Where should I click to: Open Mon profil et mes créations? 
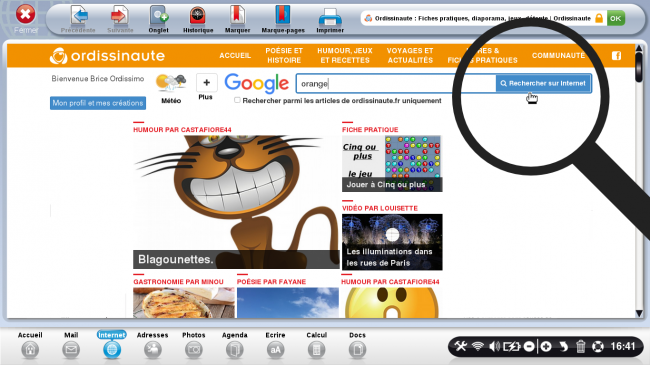(98, 103)
